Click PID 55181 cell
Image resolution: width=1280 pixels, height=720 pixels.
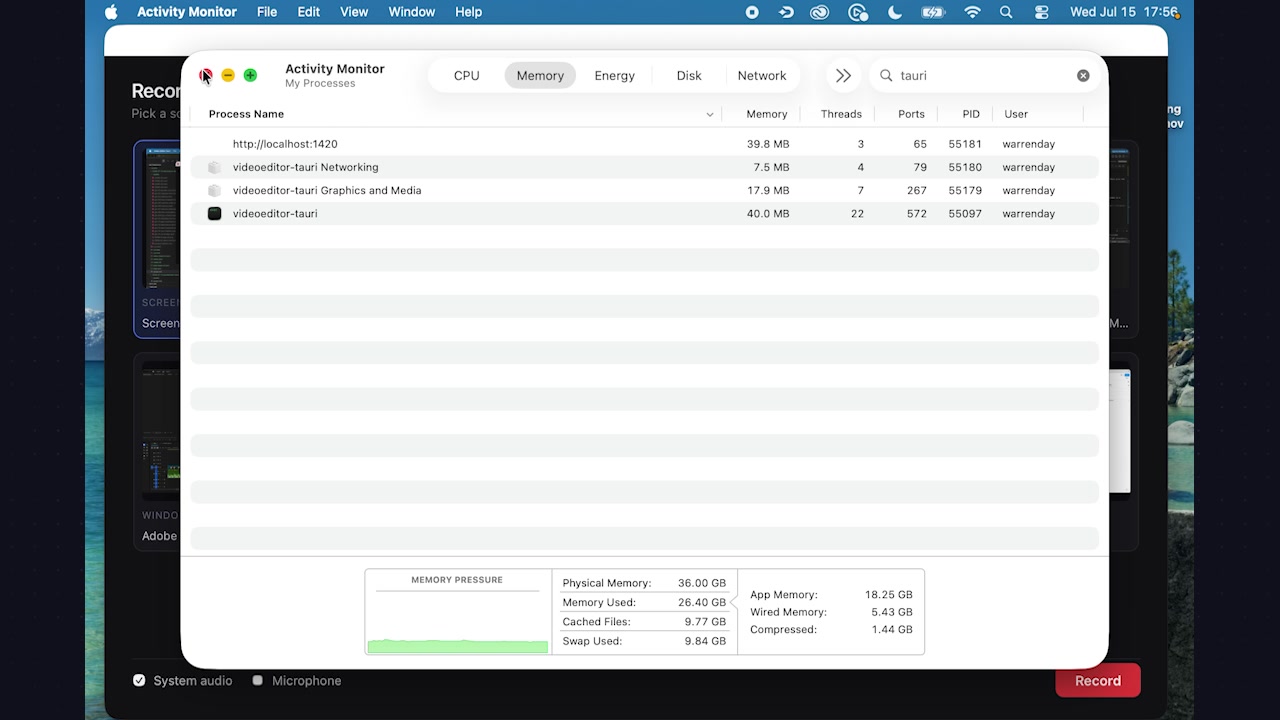(965, 144)
